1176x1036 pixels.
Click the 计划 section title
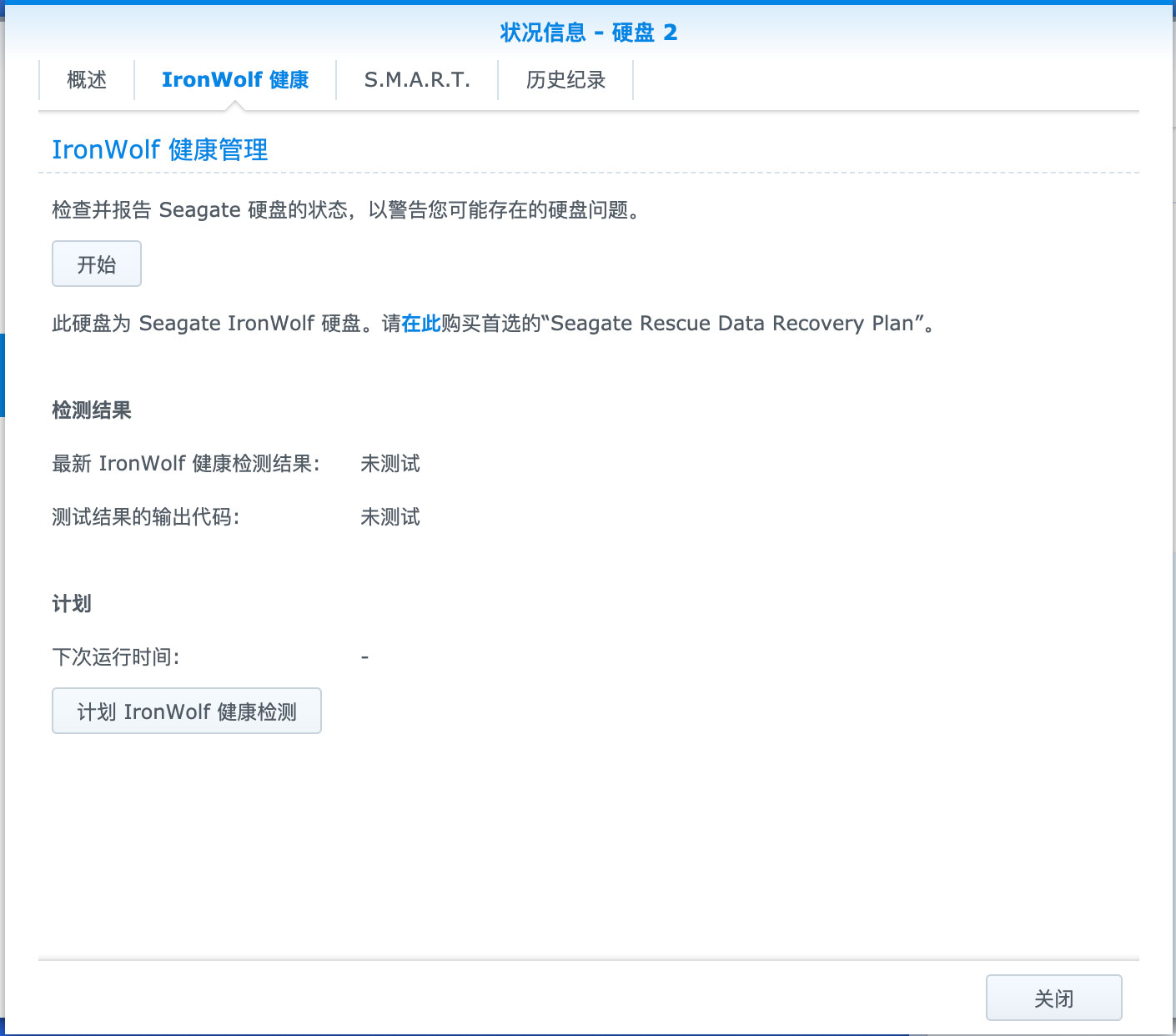tap(72, 604)
